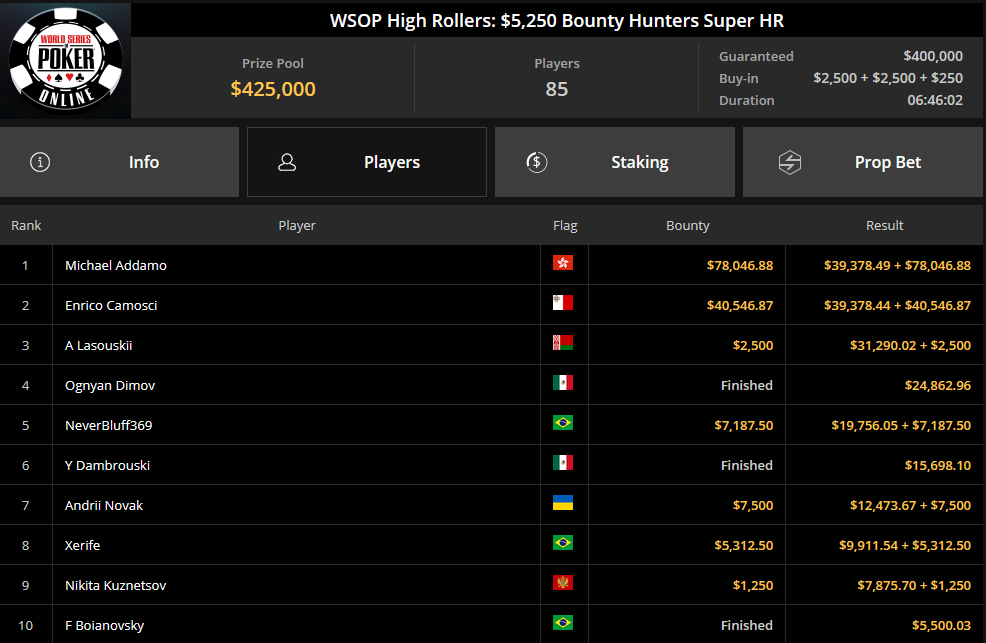Click the Player column header

297,226
